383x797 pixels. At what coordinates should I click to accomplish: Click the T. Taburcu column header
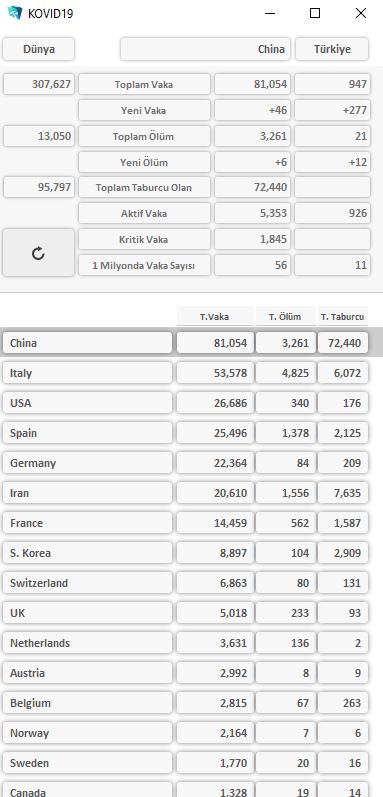[343, 317]
